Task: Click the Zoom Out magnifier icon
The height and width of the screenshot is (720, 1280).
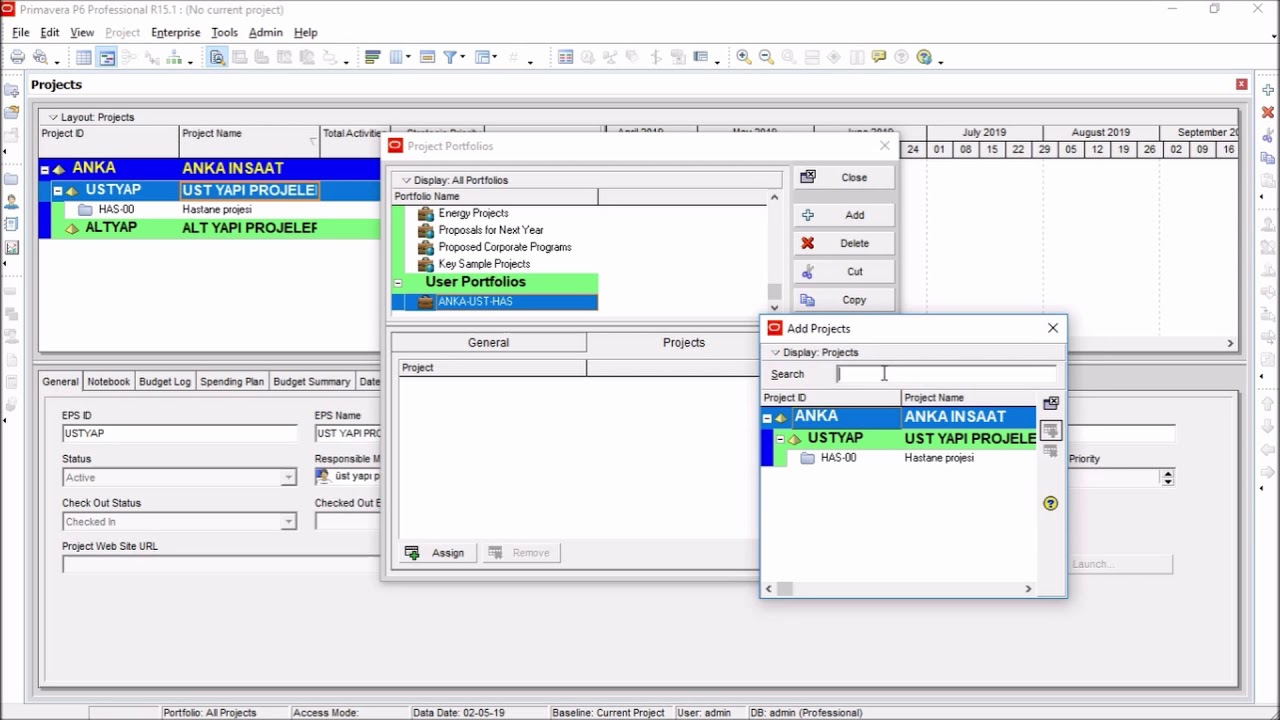Action: coord(766,58)
